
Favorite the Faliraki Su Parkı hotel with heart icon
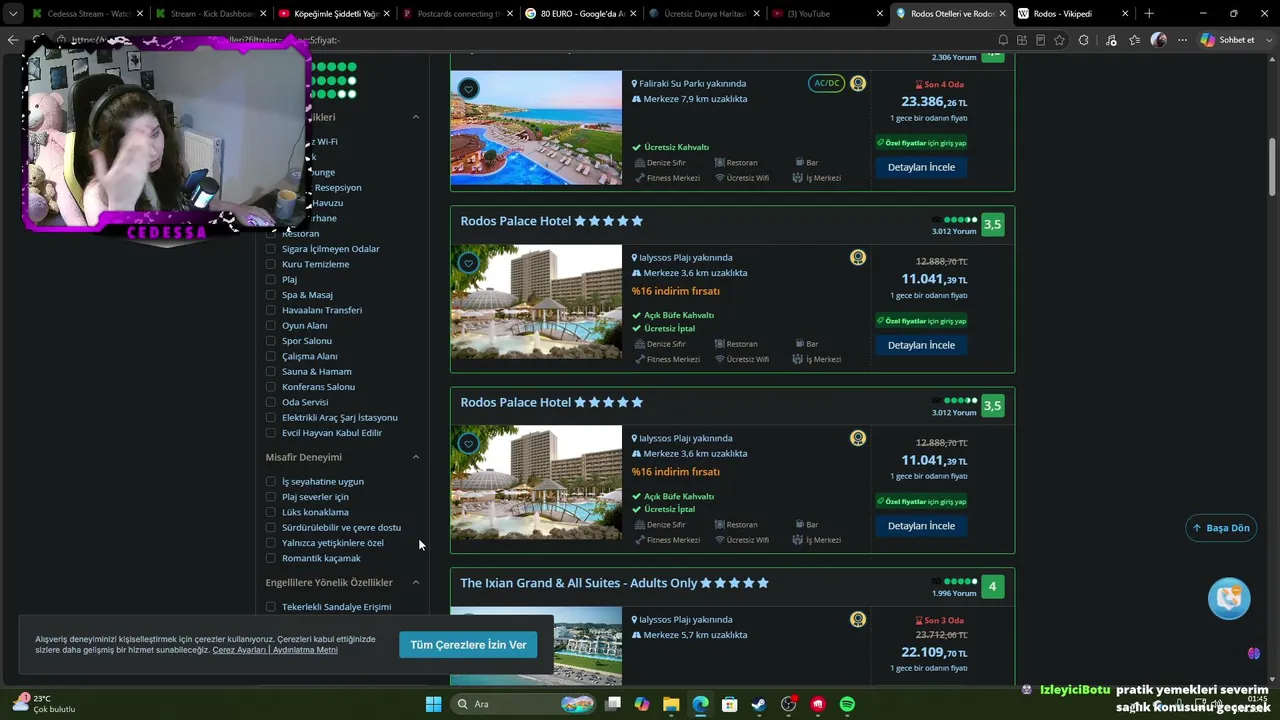[x=468, y=89]
